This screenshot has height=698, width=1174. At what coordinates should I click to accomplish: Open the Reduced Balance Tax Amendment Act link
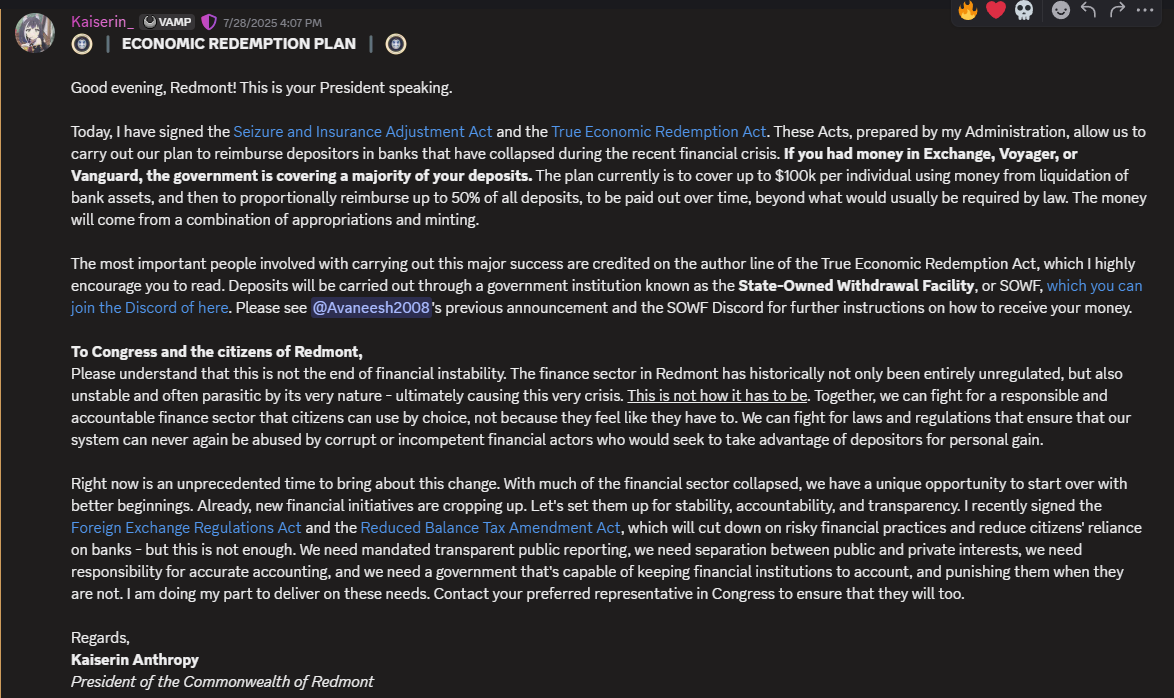(x=491, y=527)
